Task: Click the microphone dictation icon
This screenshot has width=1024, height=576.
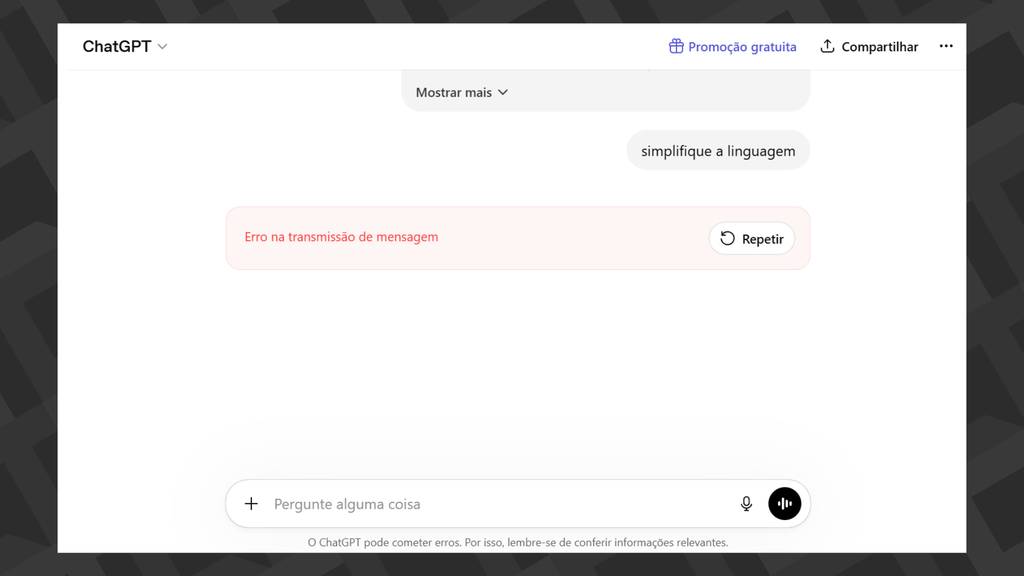Action: (746, 504)
